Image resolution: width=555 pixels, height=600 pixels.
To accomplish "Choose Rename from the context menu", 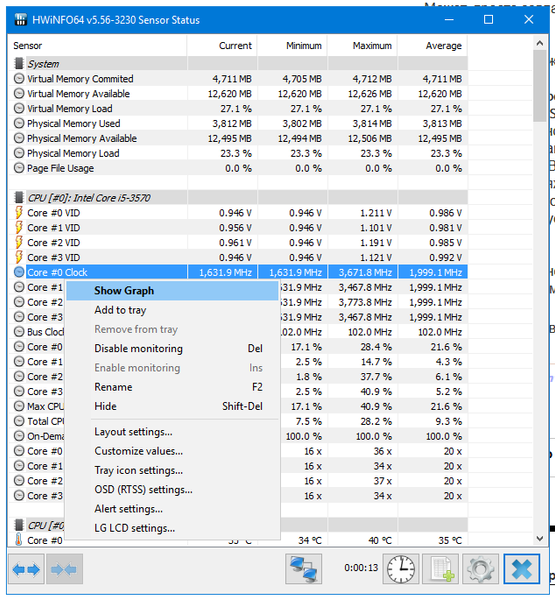I will pyautogui.click(x=172, y=387).
